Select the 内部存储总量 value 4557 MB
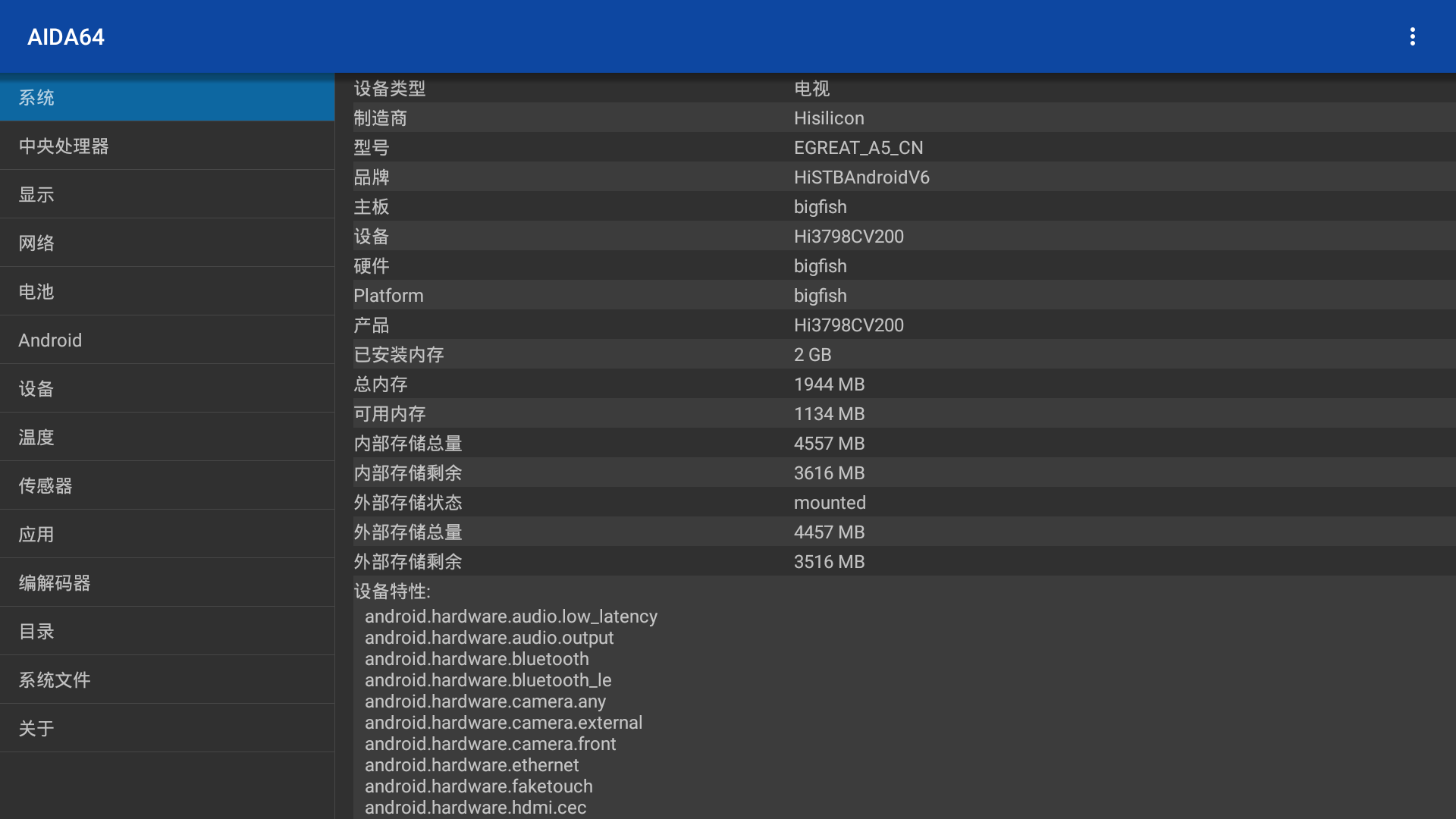The image size is (1456, 819). tap(829, 444)
